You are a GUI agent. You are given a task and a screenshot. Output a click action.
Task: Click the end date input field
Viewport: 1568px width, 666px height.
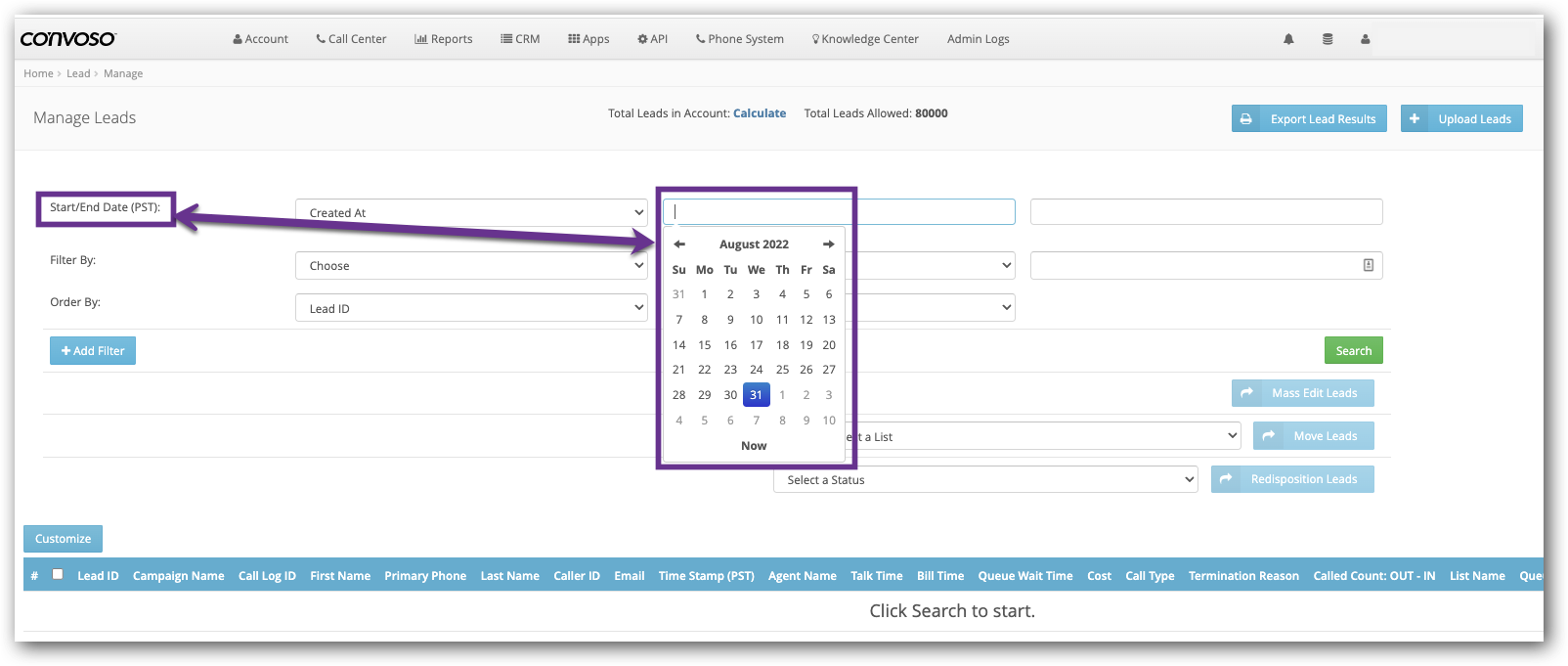[x=1205, y=212]
